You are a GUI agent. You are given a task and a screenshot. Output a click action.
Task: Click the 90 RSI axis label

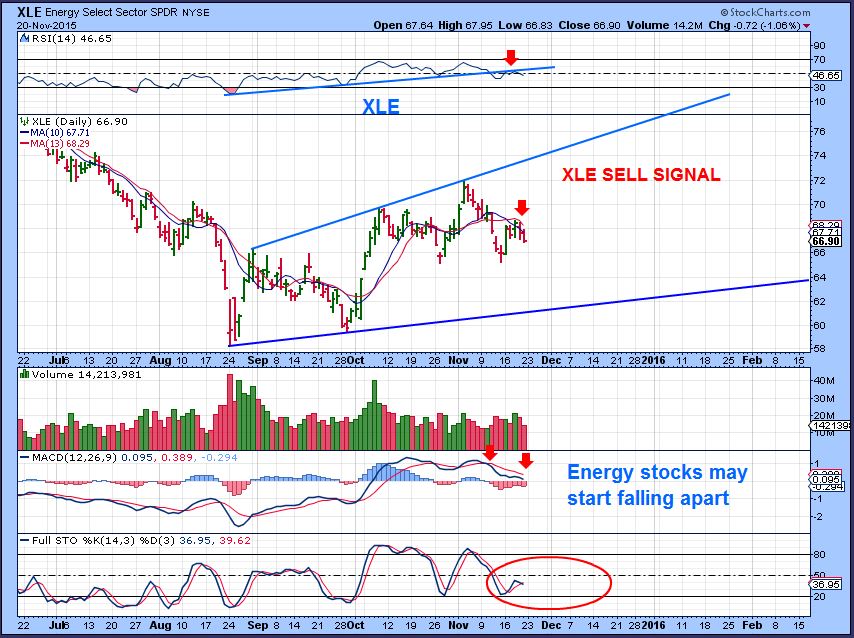[x=820, y=45]
